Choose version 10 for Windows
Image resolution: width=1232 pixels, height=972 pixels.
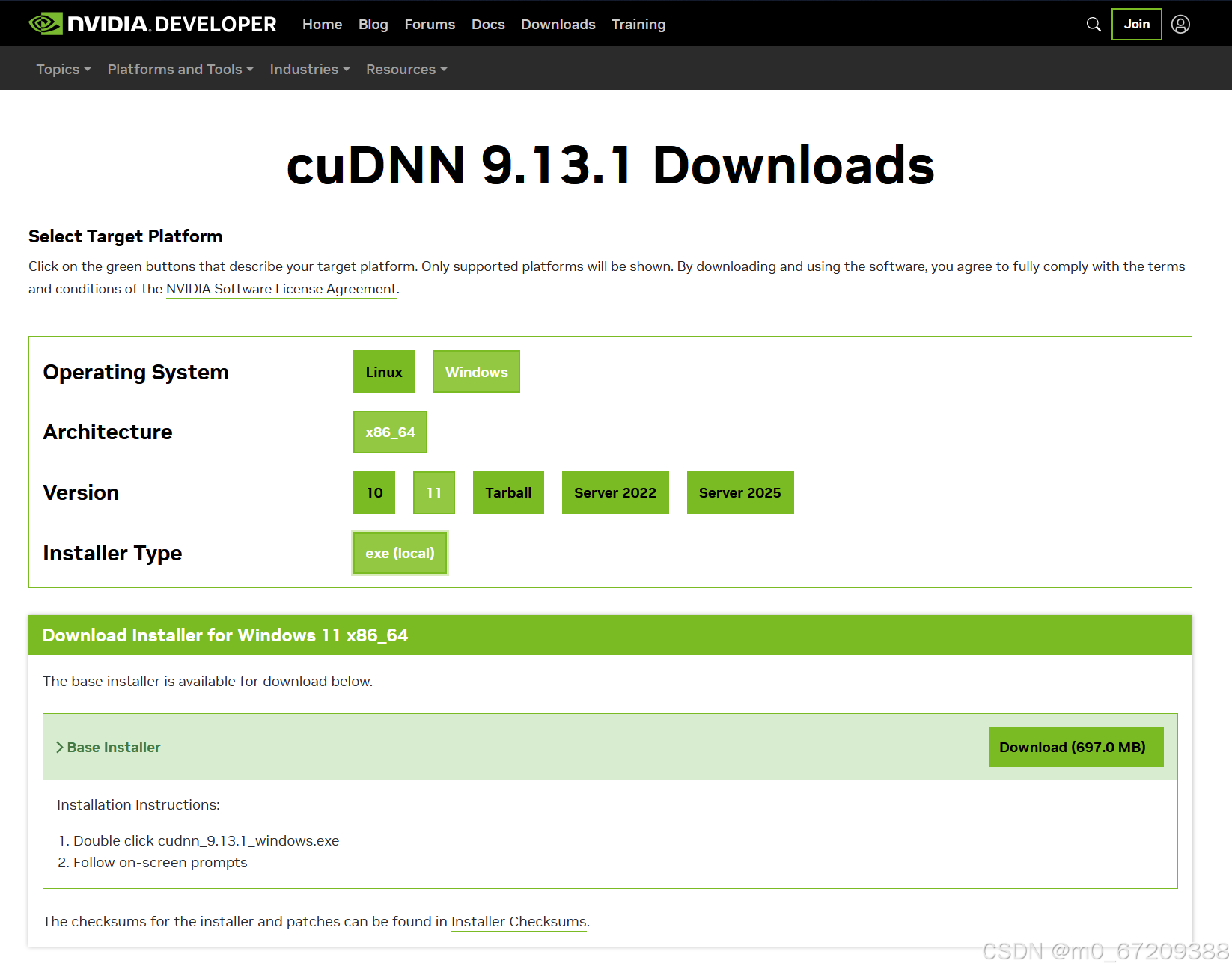click(373, 492)
